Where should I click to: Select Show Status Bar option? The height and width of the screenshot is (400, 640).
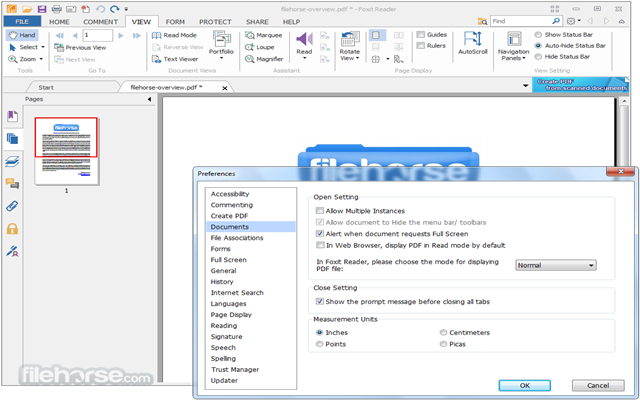(x=538, y=35)
